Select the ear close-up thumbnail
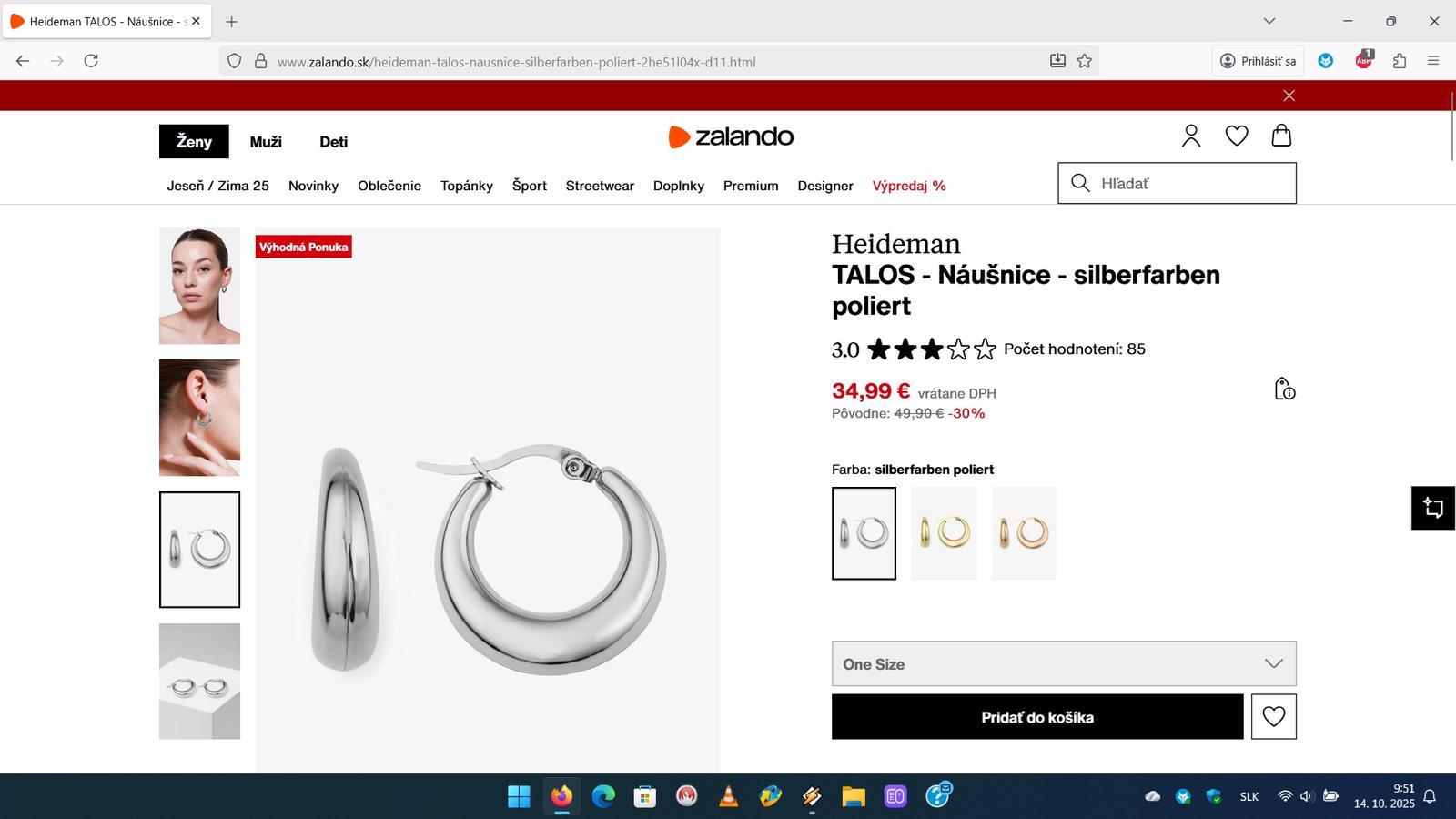Screen dimensions: 1456x819 click(199, 418)
